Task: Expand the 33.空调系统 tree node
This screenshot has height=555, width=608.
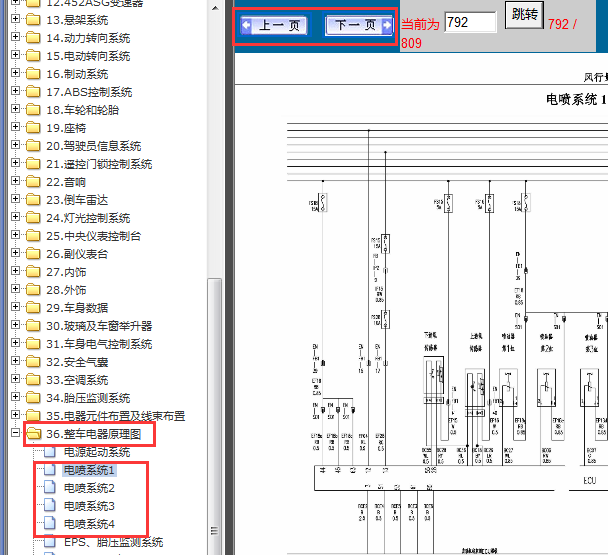Action: tap(15, 379)
